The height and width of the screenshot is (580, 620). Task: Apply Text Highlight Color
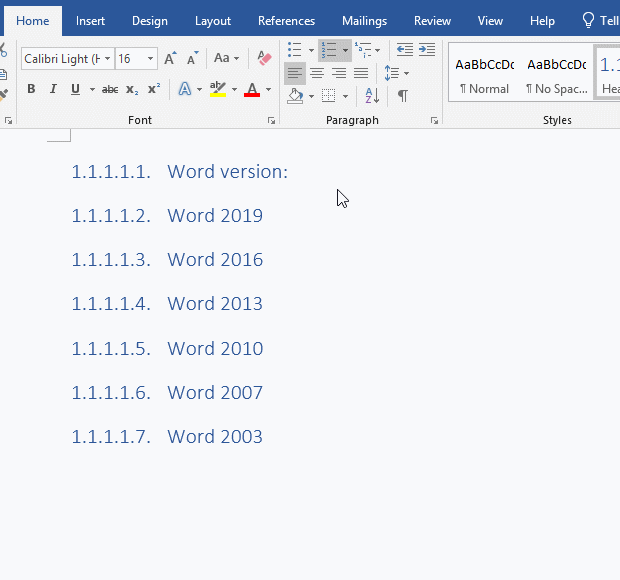click(218, 89)
